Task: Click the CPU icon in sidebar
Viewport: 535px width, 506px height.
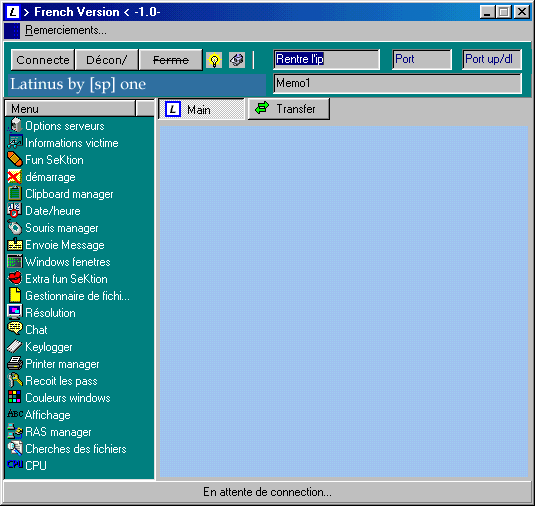Action: (15, 464)
